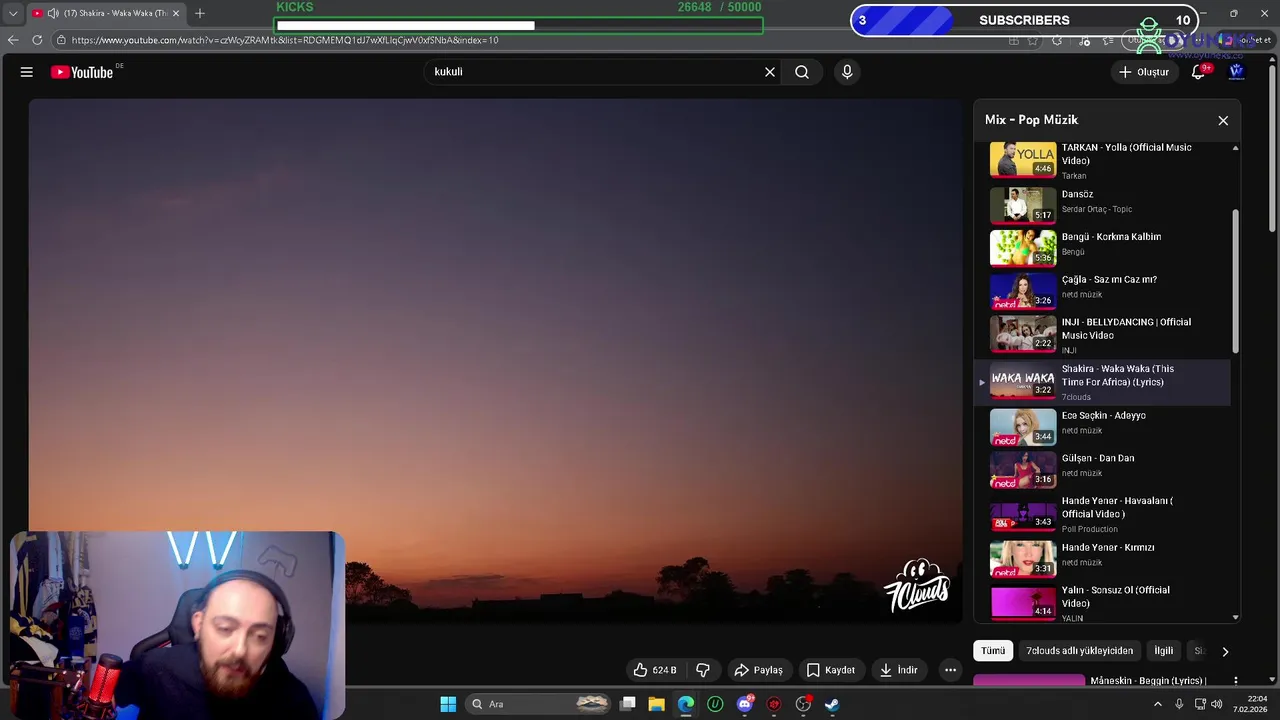Play Ece Seçkin - Adeyyo
Viewport: 1280px width, 720px height.
pyautogui.click(x=1102, y=426)
